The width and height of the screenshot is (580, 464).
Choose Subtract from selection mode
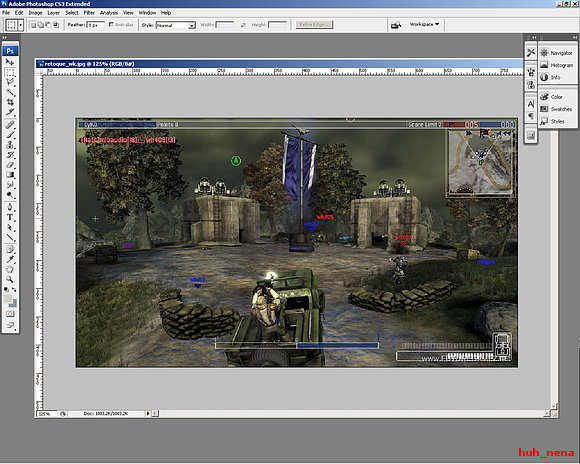[x=48, y=25]
